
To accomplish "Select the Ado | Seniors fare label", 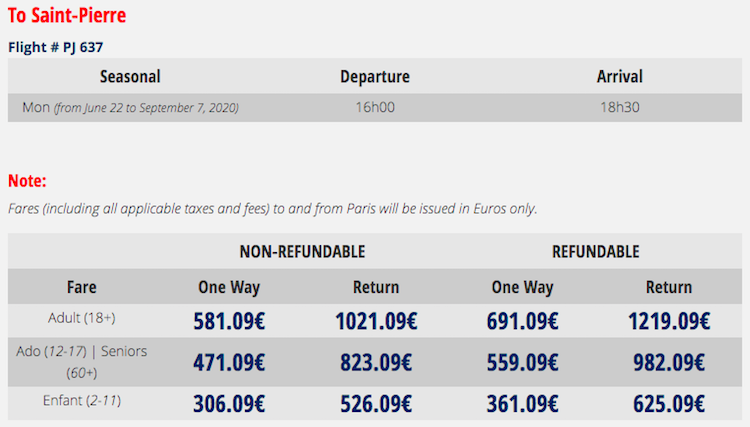I will click(82, 362).
